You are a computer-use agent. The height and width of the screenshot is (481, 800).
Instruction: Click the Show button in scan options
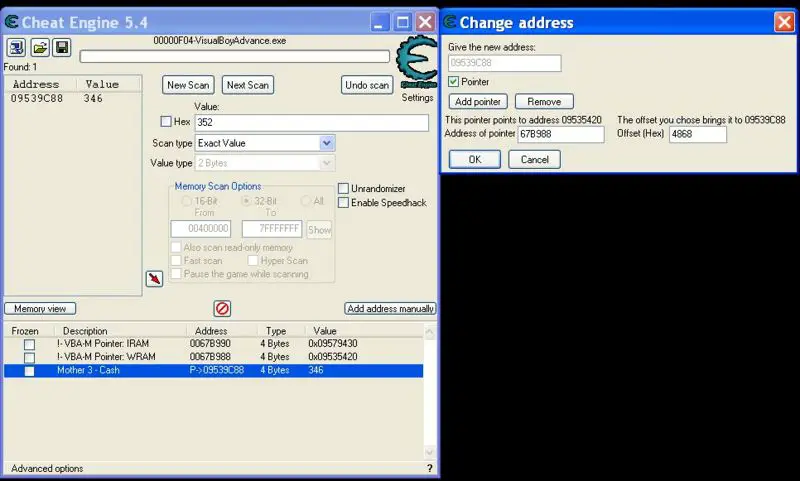click(x=319, y=230)
